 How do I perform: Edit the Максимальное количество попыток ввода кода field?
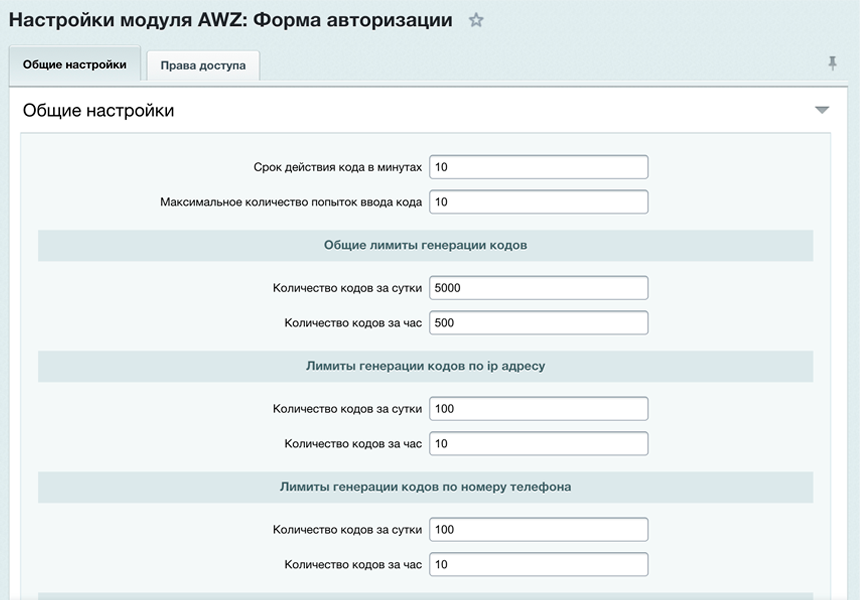coord(538,202)
